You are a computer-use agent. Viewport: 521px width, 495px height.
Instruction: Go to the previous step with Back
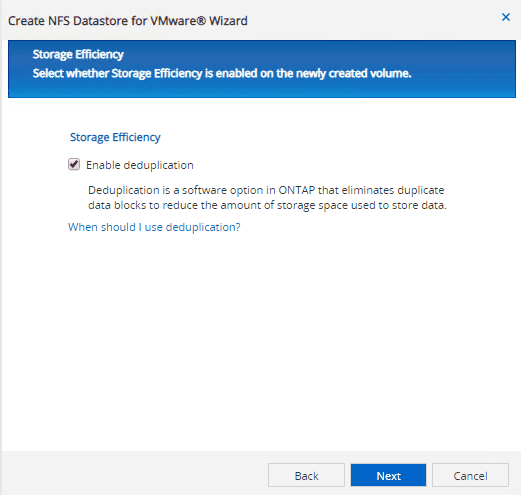pos(306,475)
